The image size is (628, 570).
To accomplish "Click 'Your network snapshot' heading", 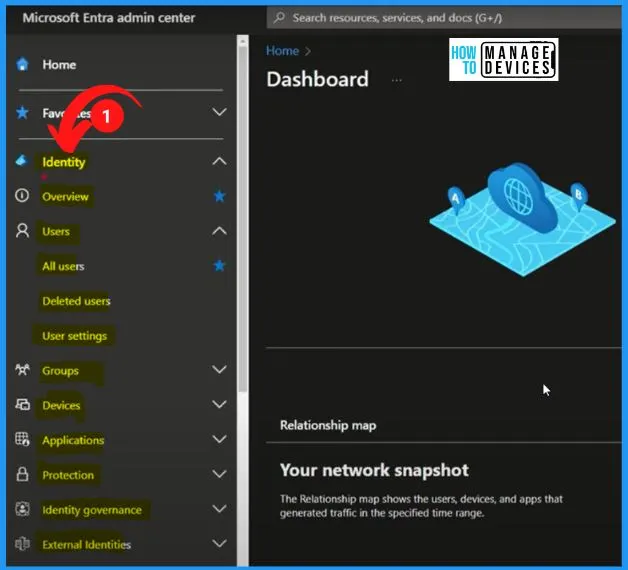I will pyautogui.click(x=374, y=470).
